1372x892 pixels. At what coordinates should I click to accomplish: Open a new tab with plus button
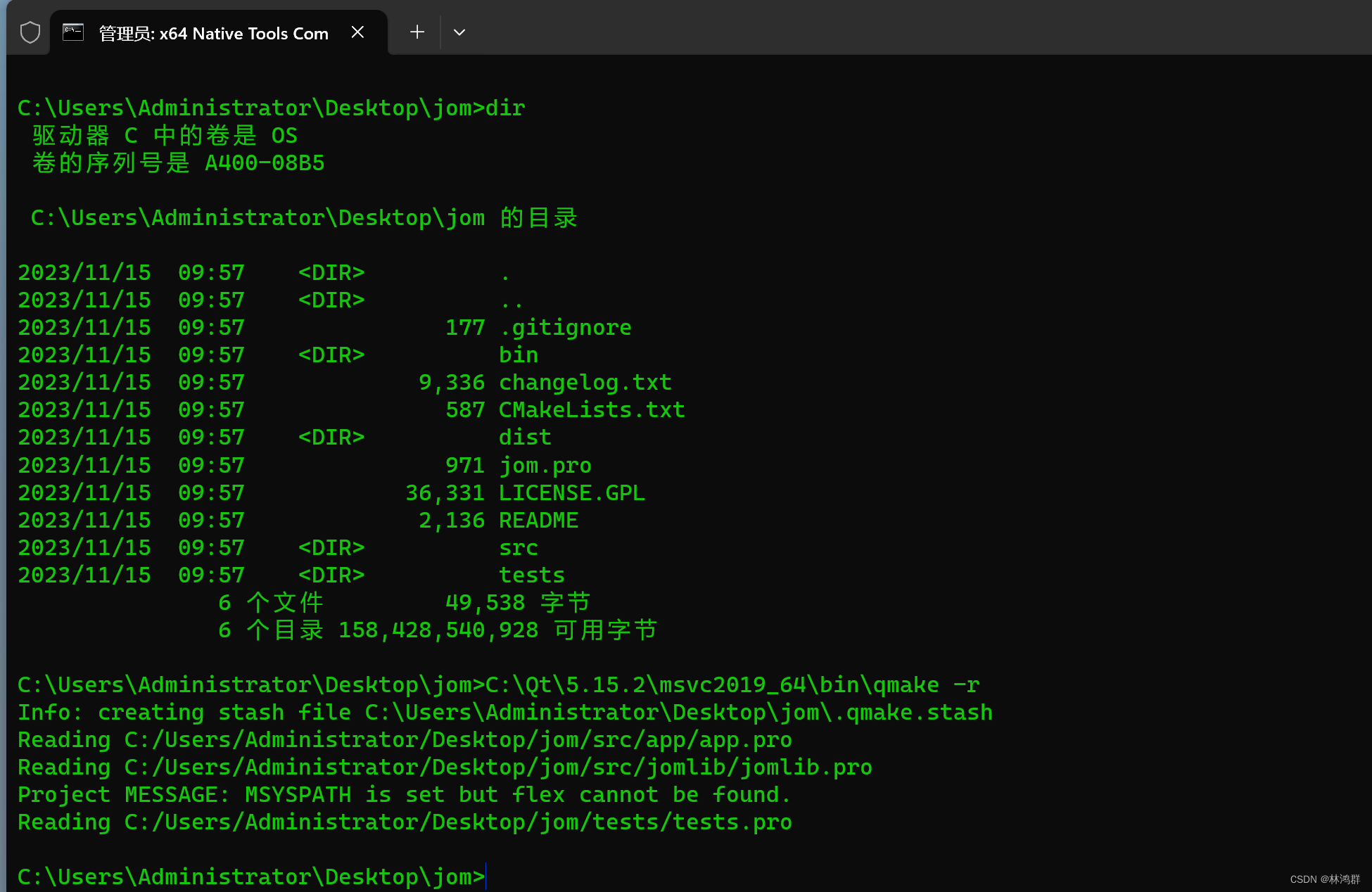click(417, 32)
